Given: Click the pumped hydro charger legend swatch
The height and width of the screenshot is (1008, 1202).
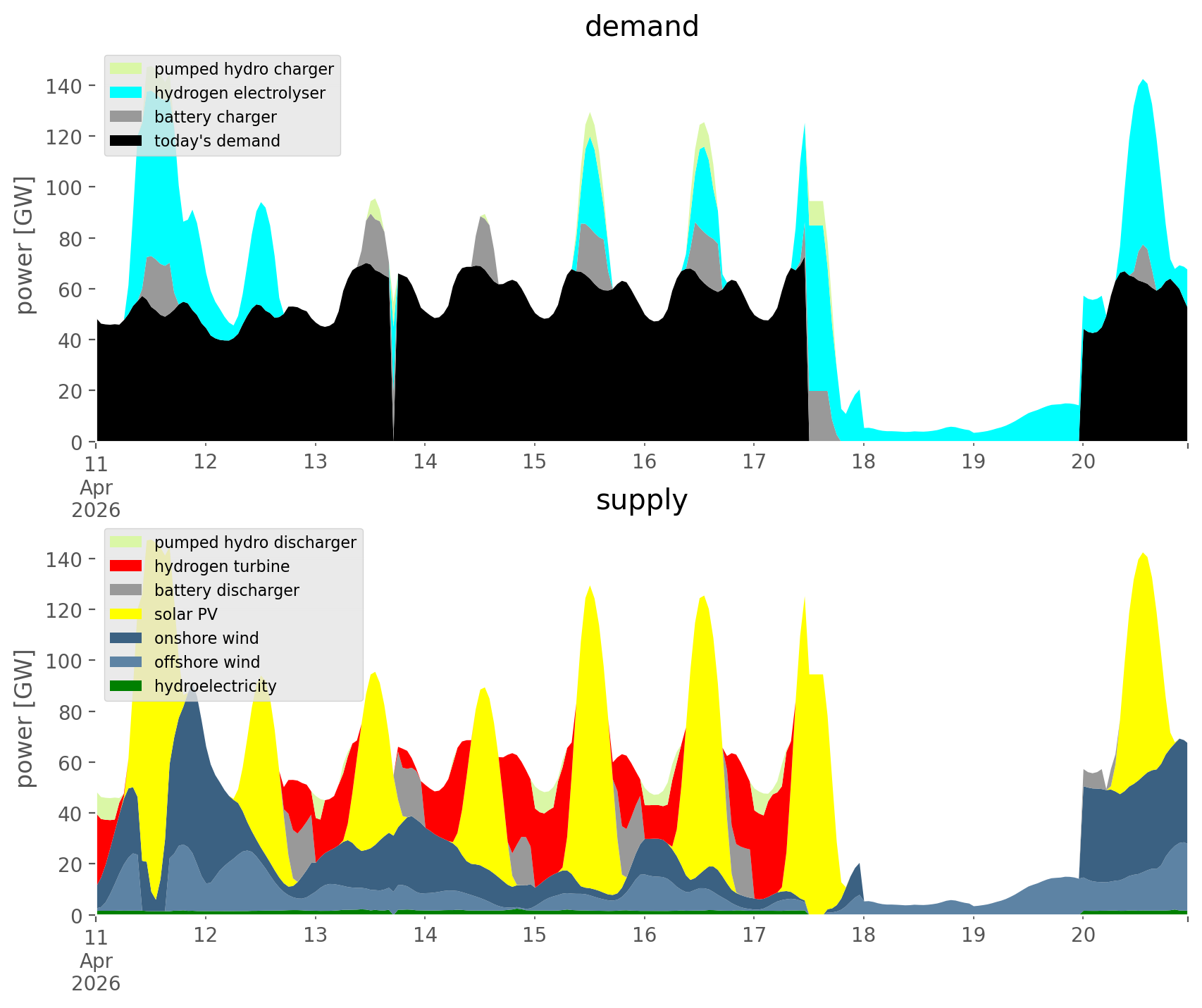Looking at the screenshot, I should [126, 69].
